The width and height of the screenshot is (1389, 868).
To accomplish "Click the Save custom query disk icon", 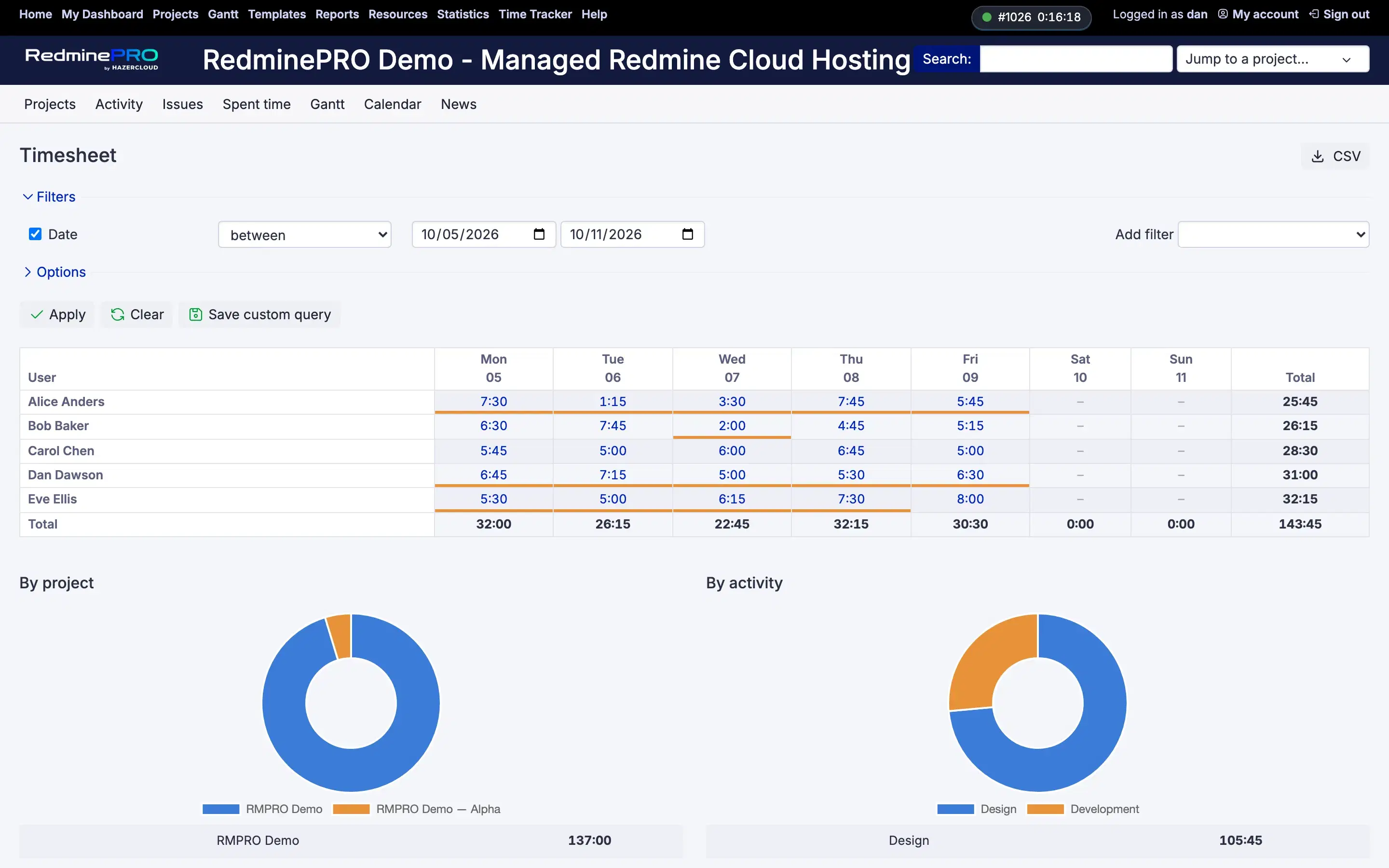I will tap(196, 314).
